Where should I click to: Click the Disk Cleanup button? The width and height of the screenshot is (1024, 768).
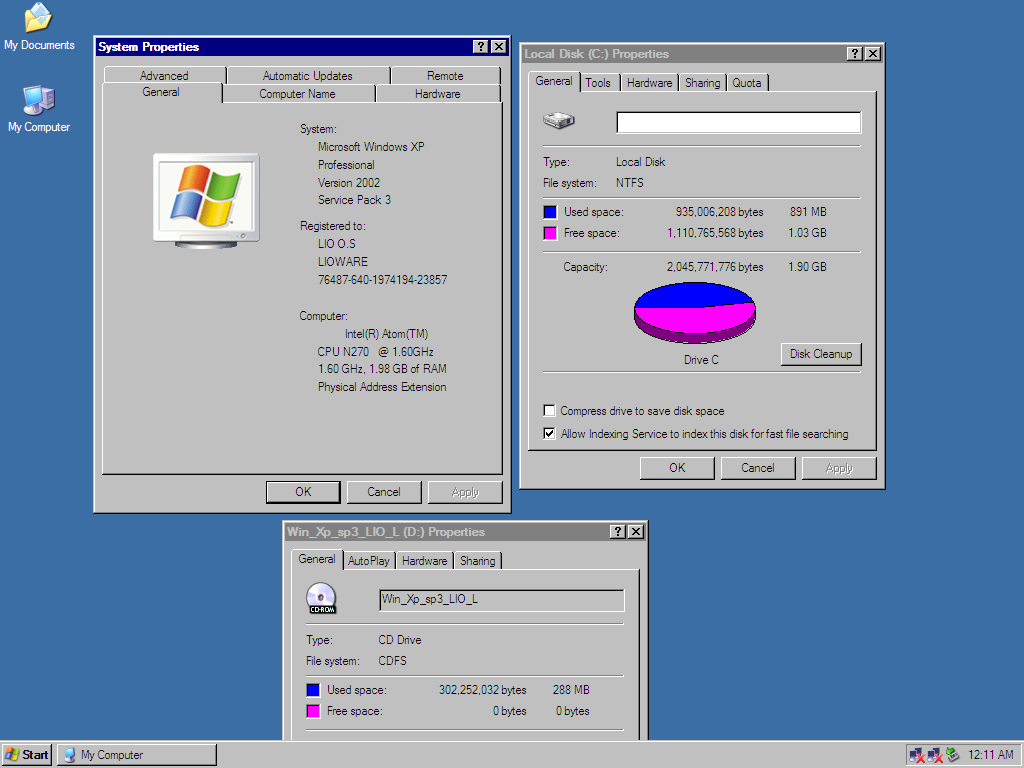point(821,354)
